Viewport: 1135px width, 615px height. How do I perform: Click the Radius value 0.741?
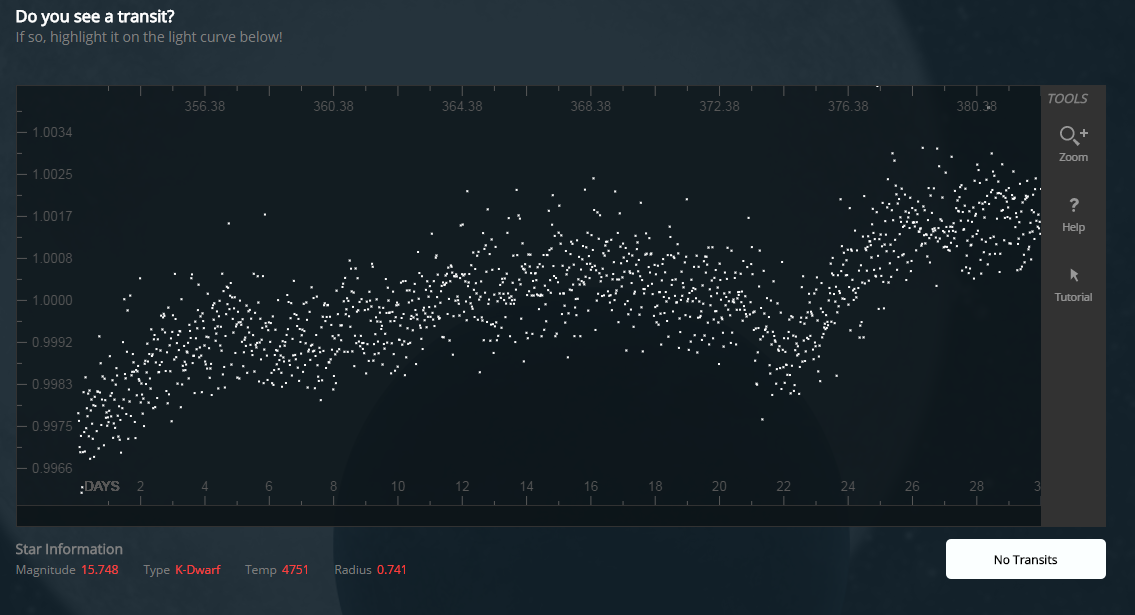point(391,570)
